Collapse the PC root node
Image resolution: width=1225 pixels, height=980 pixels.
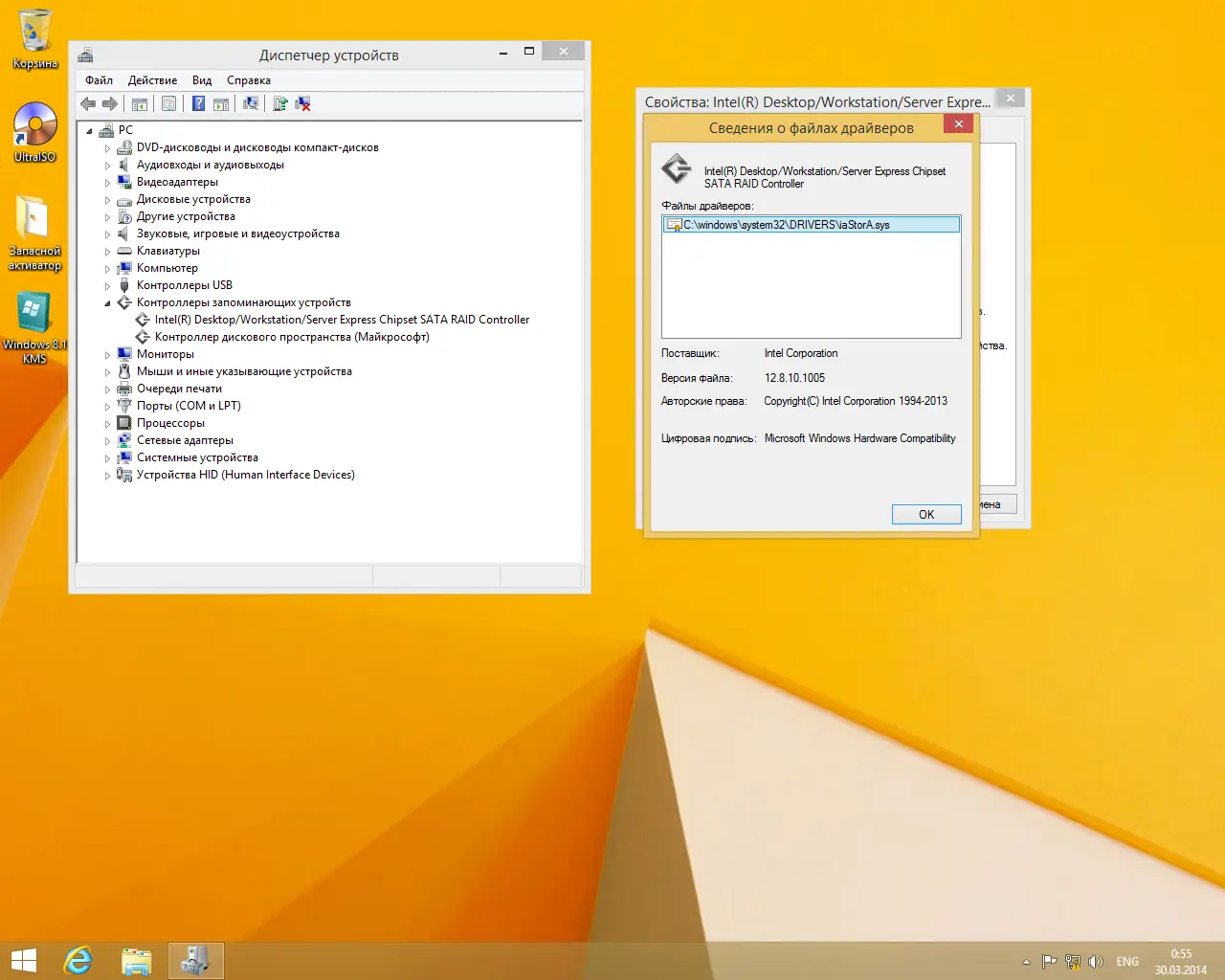(x=89, y=131)
